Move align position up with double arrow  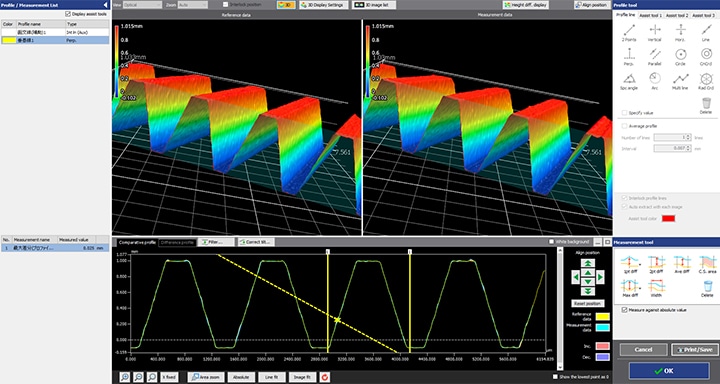pyautogui.click(x=588, y=263)
